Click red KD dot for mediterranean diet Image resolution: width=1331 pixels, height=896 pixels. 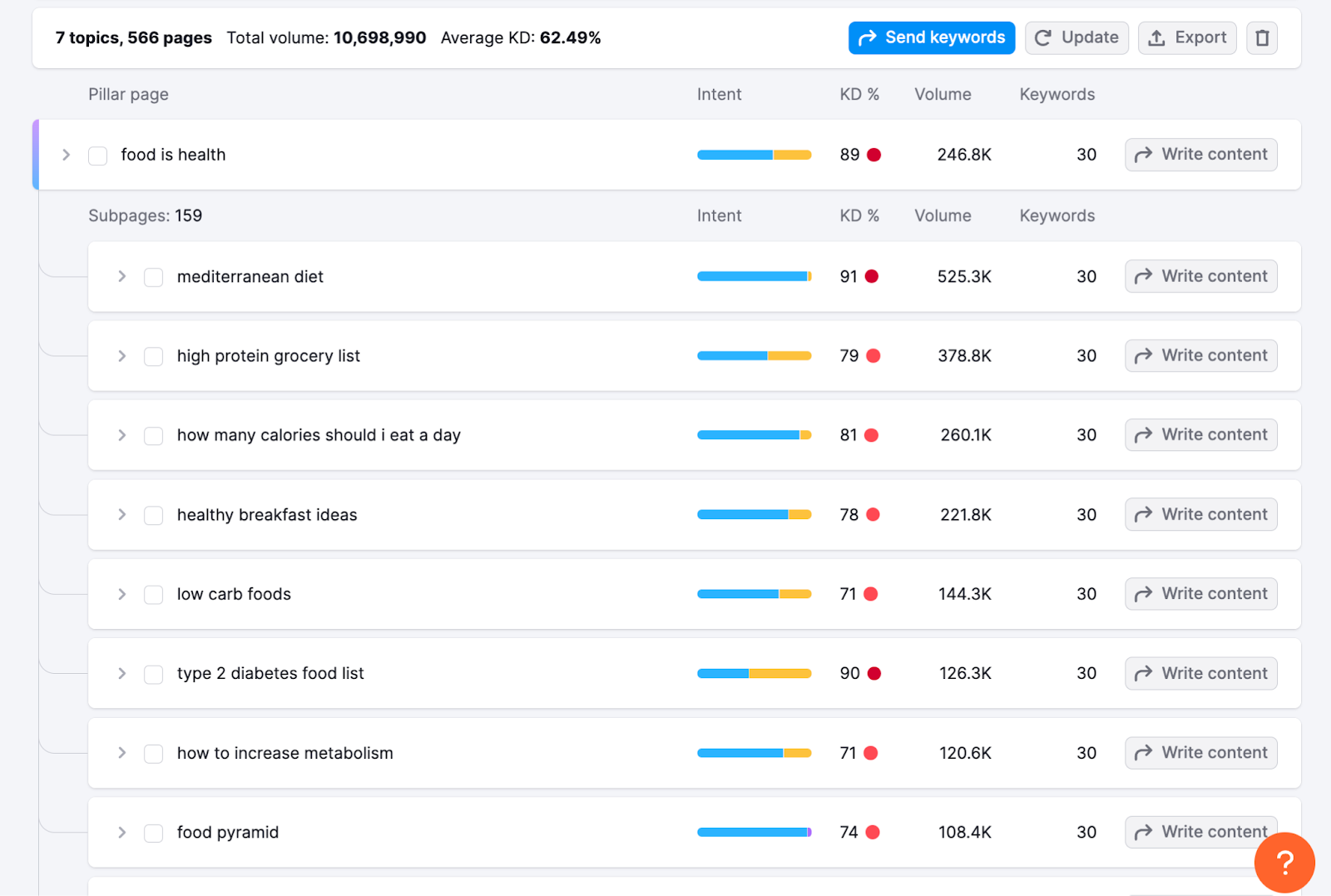[x=872, y=276]
